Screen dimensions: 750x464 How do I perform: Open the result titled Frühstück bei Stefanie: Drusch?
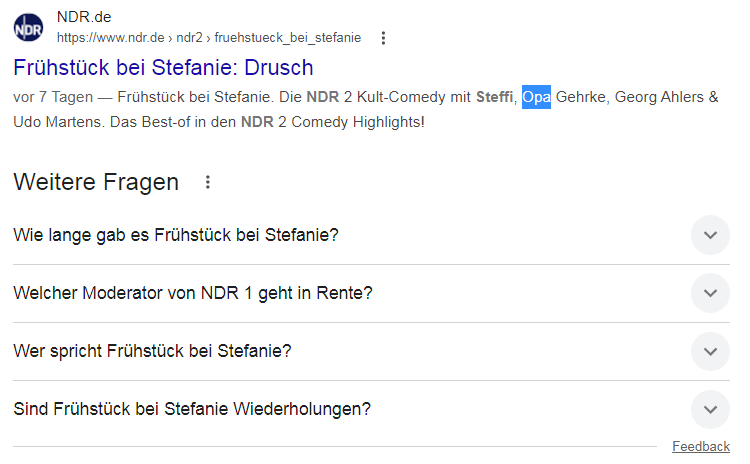(163, 67)
